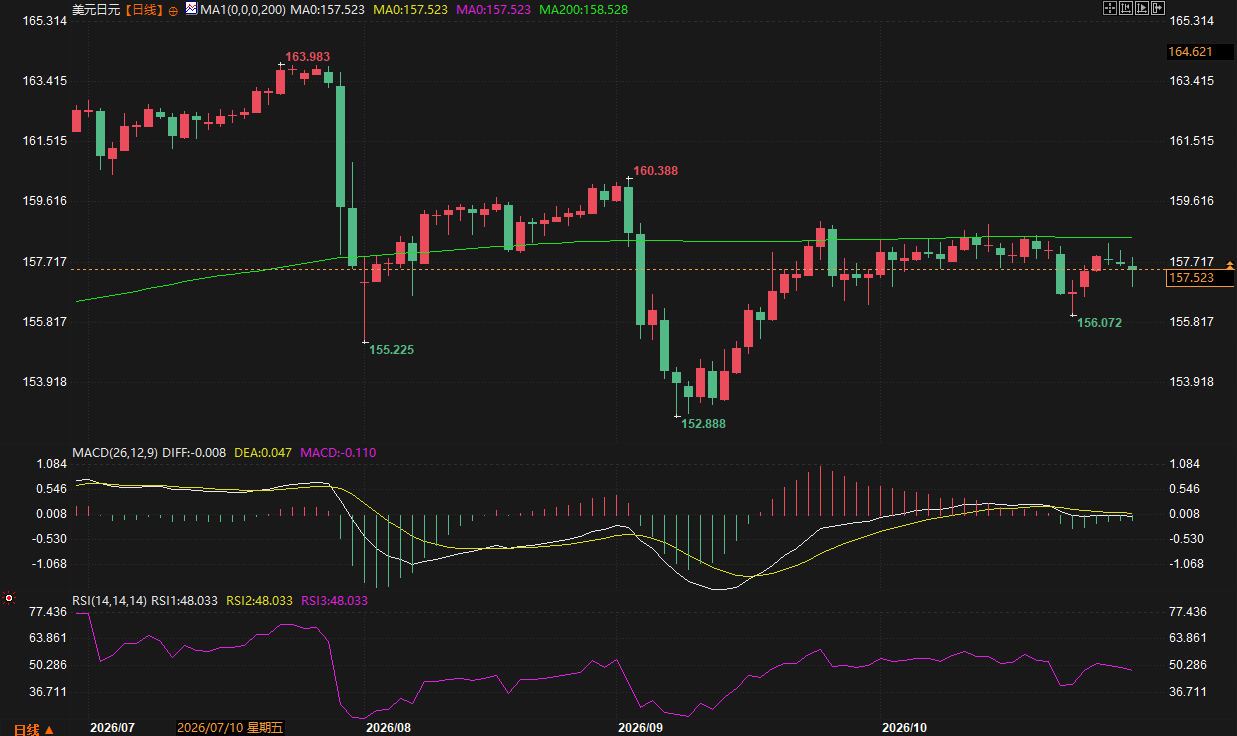Click the red sun-shaped icon near RSI

[9, 598]
